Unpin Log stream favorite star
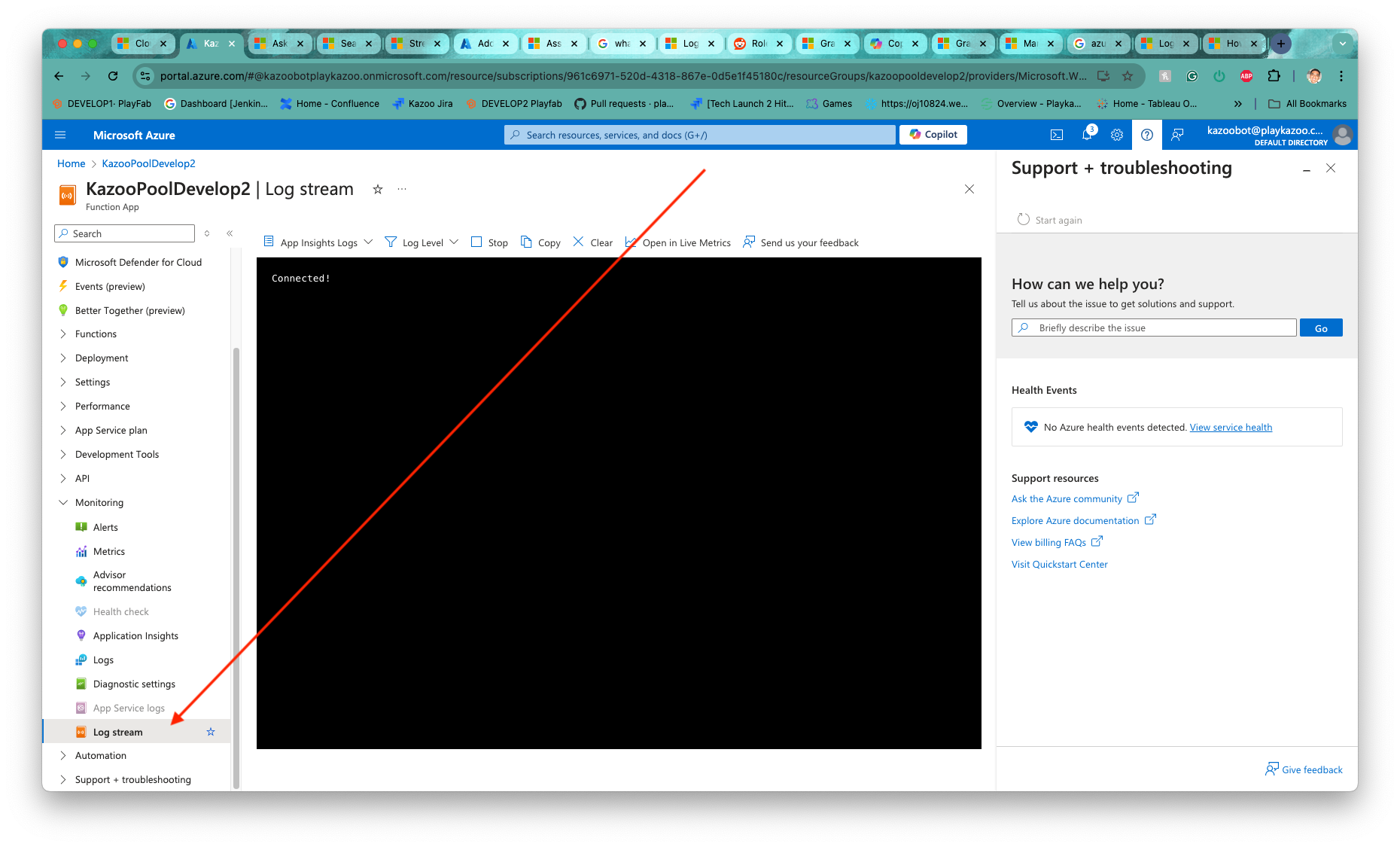Viewport: 1400px width, 847px height. pos(210,731)
